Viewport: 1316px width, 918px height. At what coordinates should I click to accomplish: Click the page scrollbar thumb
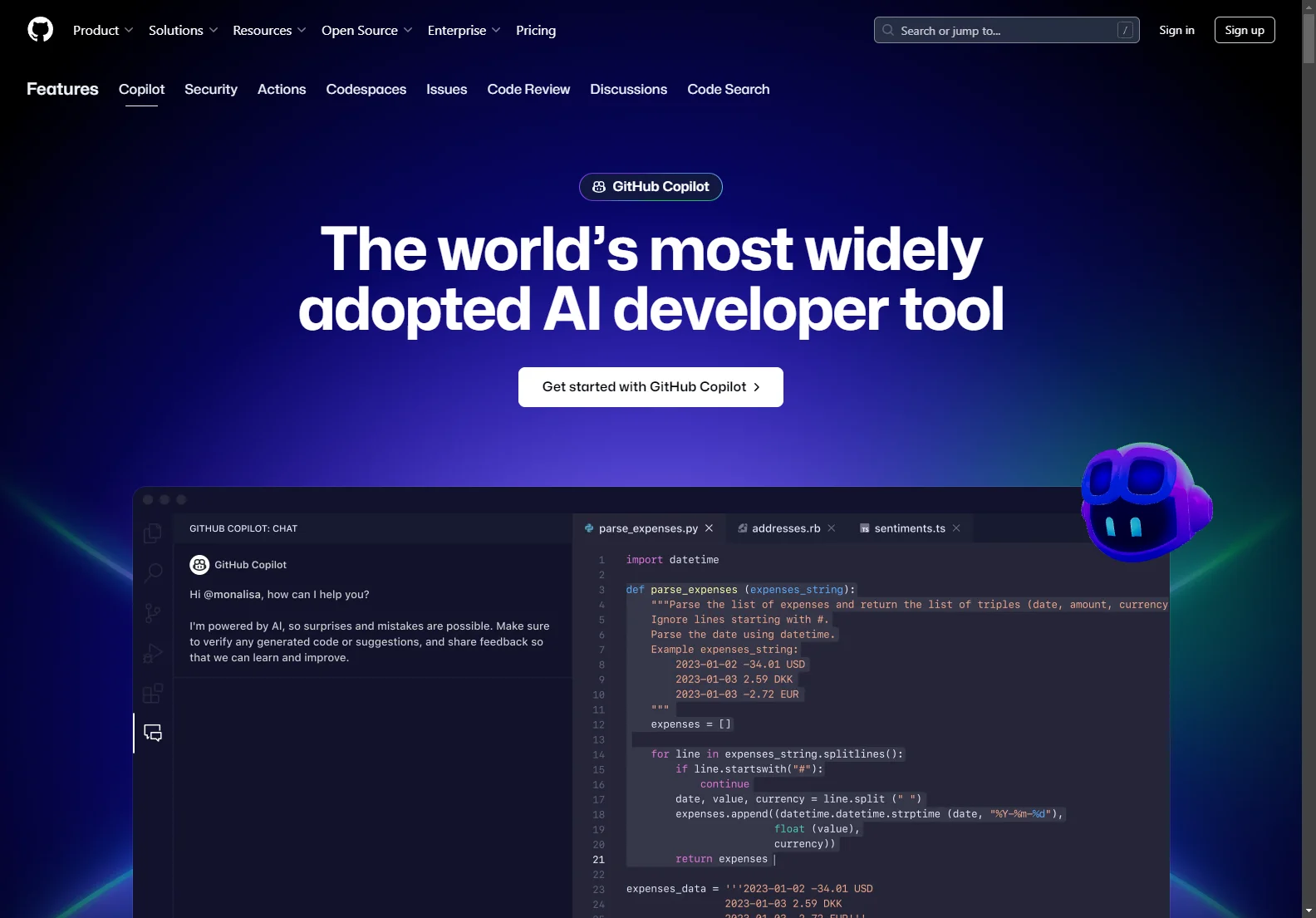coord(1309,38)
